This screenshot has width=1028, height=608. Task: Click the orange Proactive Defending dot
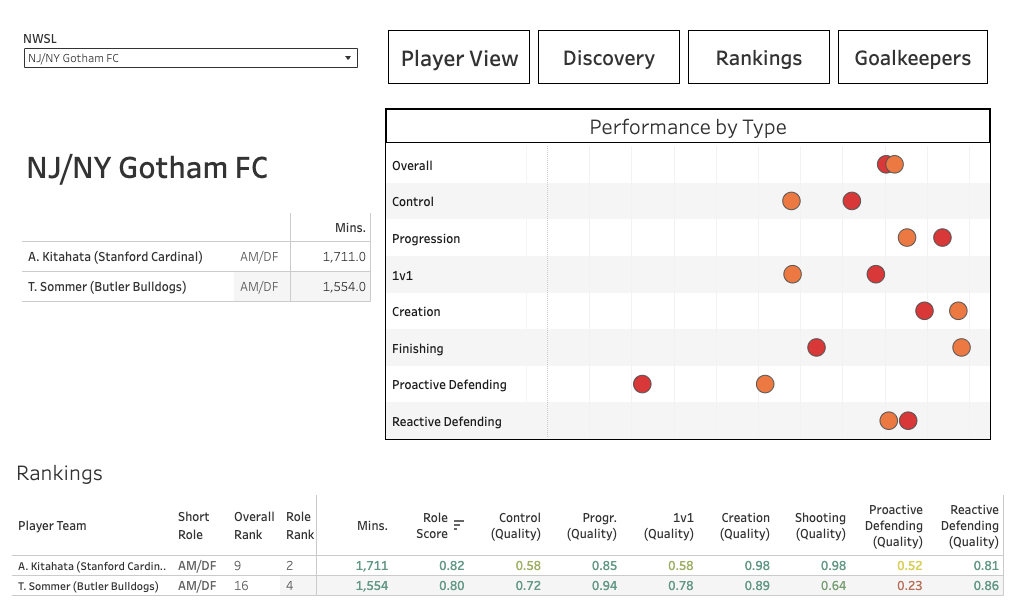point(764,384)
